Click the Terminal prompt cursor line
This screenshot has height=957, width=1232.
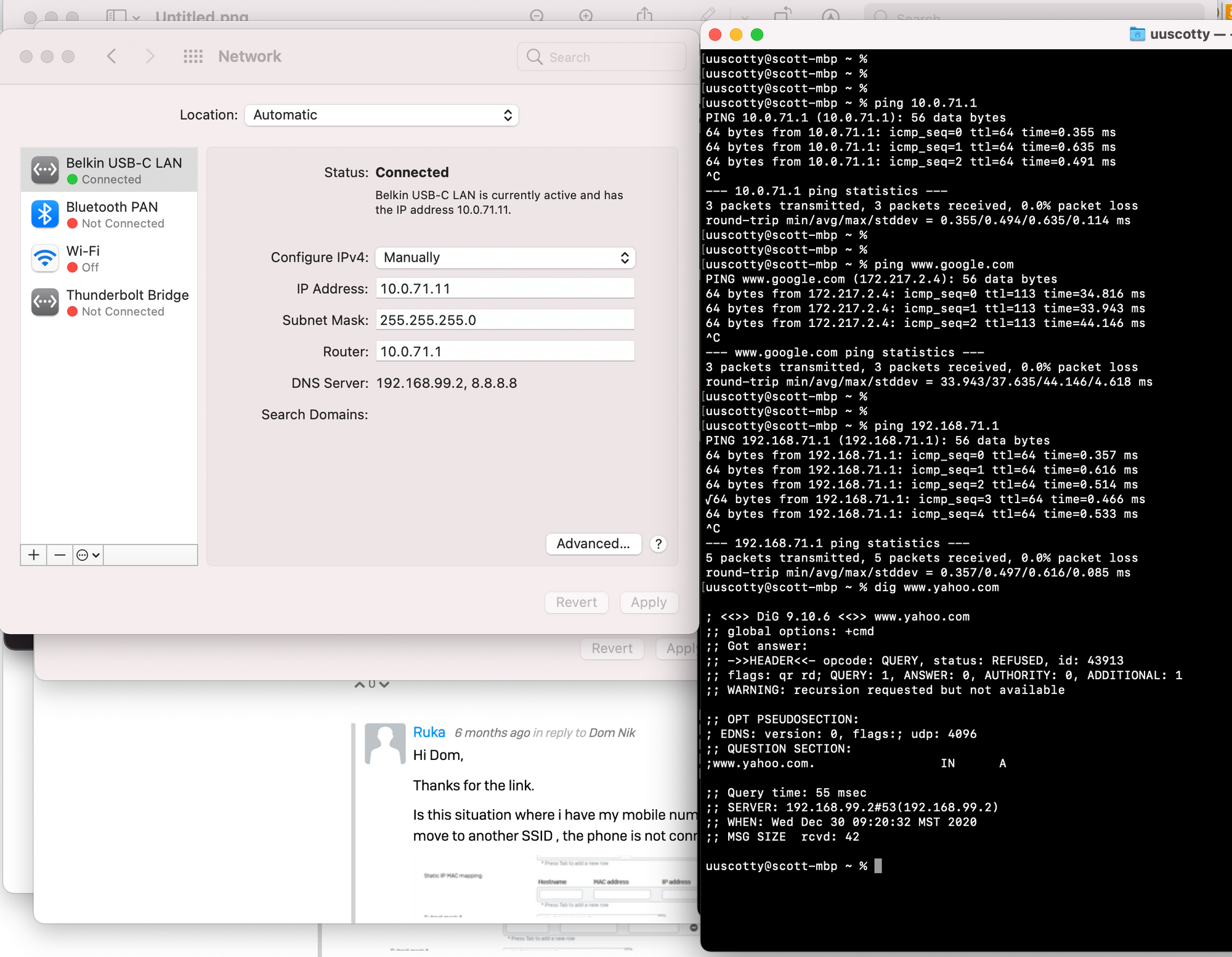coord(793,866)
